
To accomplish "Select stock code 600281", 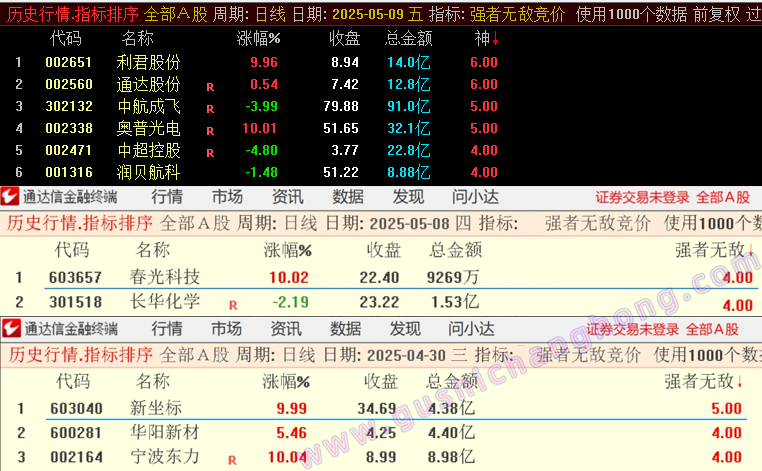I will click(76, 433).
